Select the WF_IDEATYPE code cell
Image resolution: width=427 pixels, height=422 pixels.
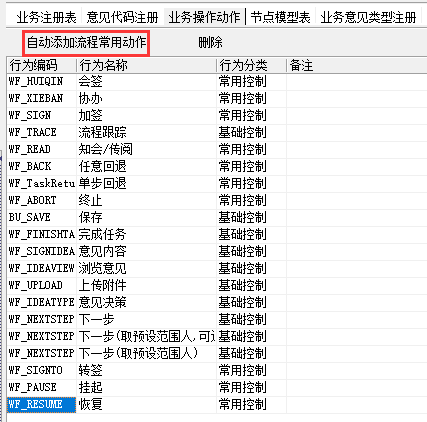click(41, 303)
